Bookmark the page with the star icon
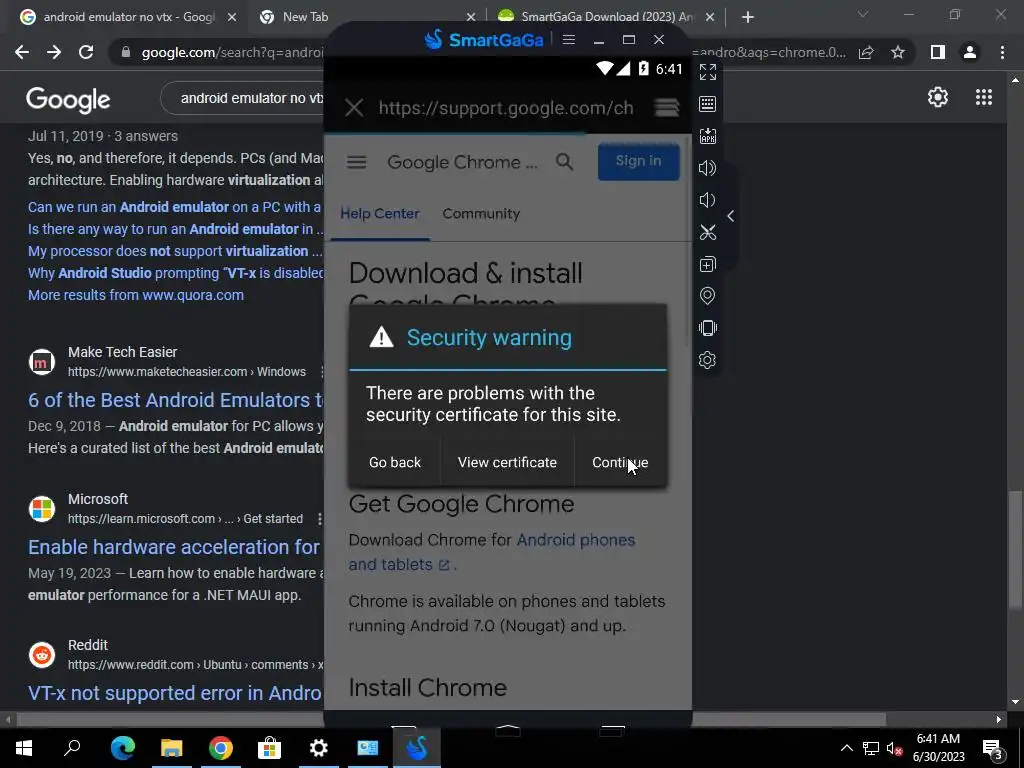Viewport: 1024px width, 768px height. [x=898, y=52]
